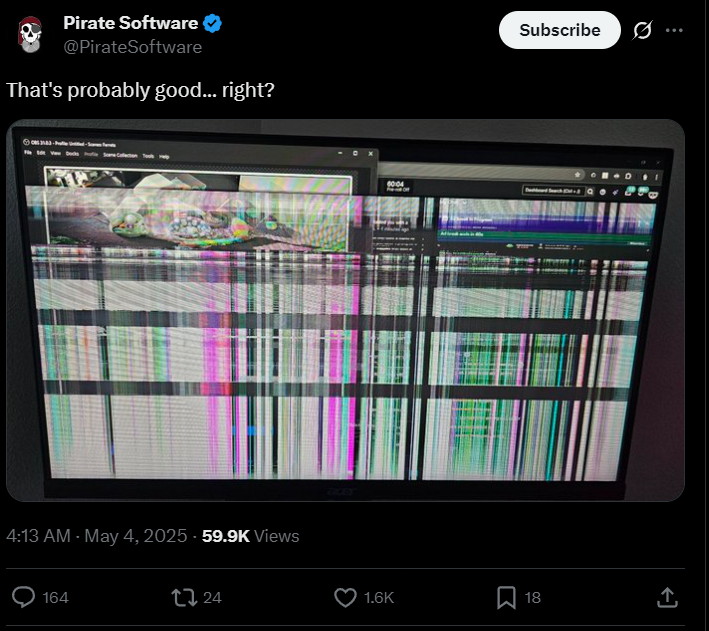Bookmark the post with ribbon icon

[x=506, y=598]
